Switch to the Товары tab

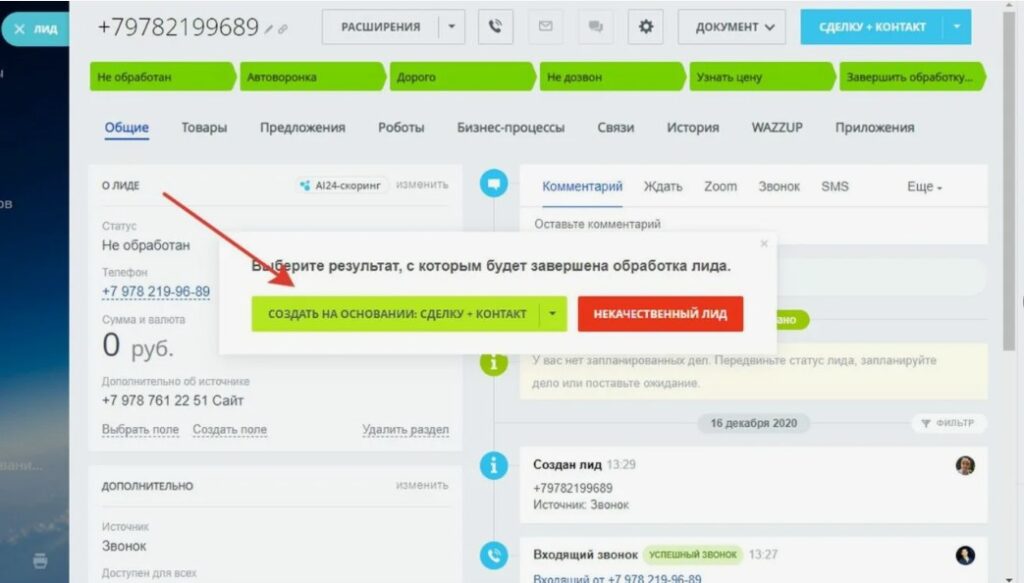tap(204, 127)
